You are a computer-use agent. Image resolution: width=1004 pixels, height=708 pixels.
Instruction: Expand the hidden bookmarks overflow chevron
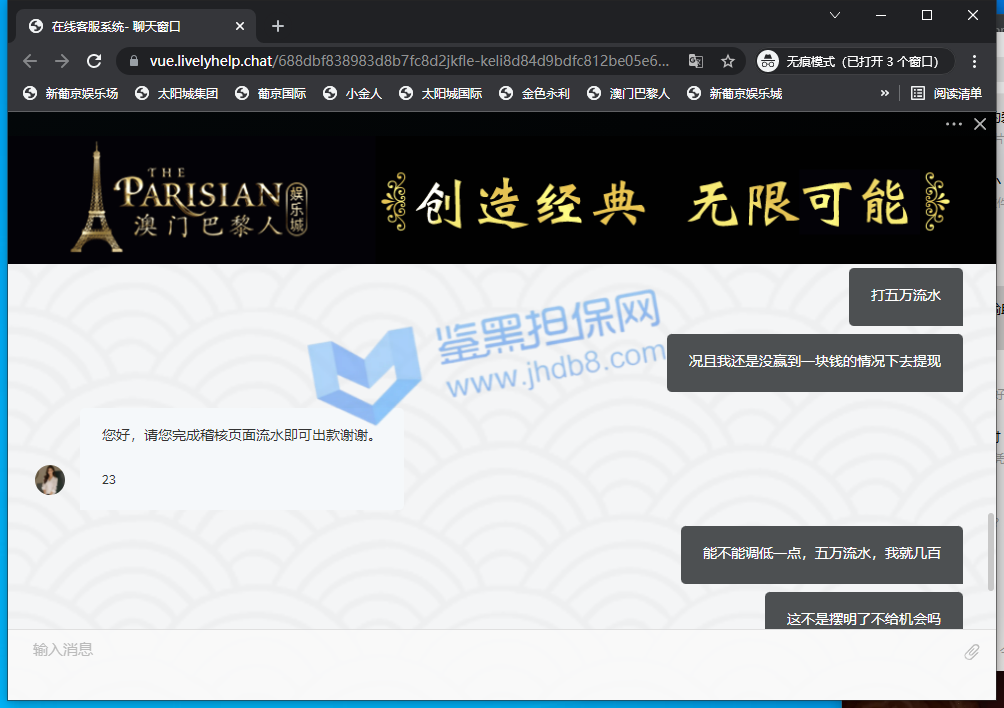884,93
